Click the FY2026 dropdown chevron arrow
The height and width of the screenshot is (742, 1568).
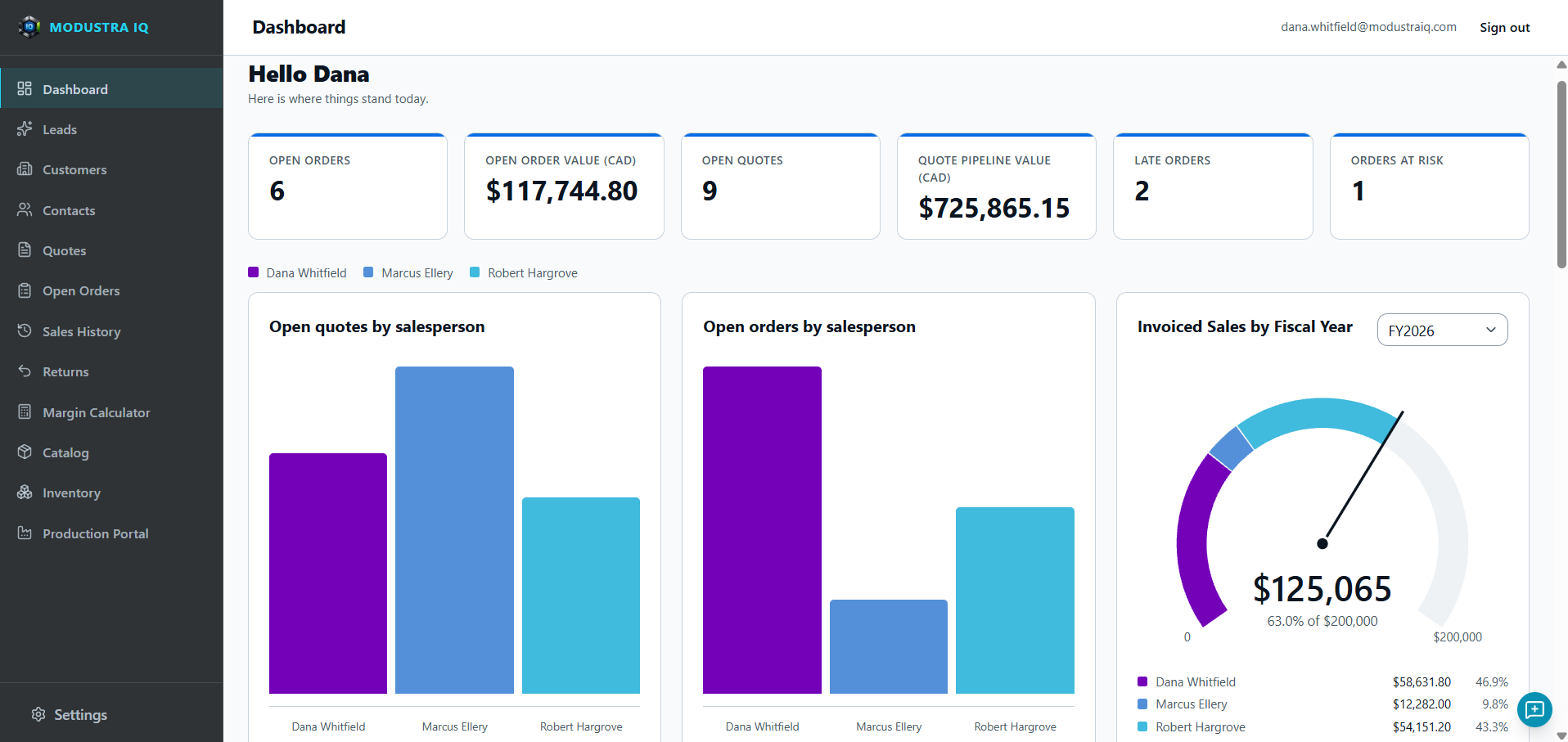(1491, 330)
